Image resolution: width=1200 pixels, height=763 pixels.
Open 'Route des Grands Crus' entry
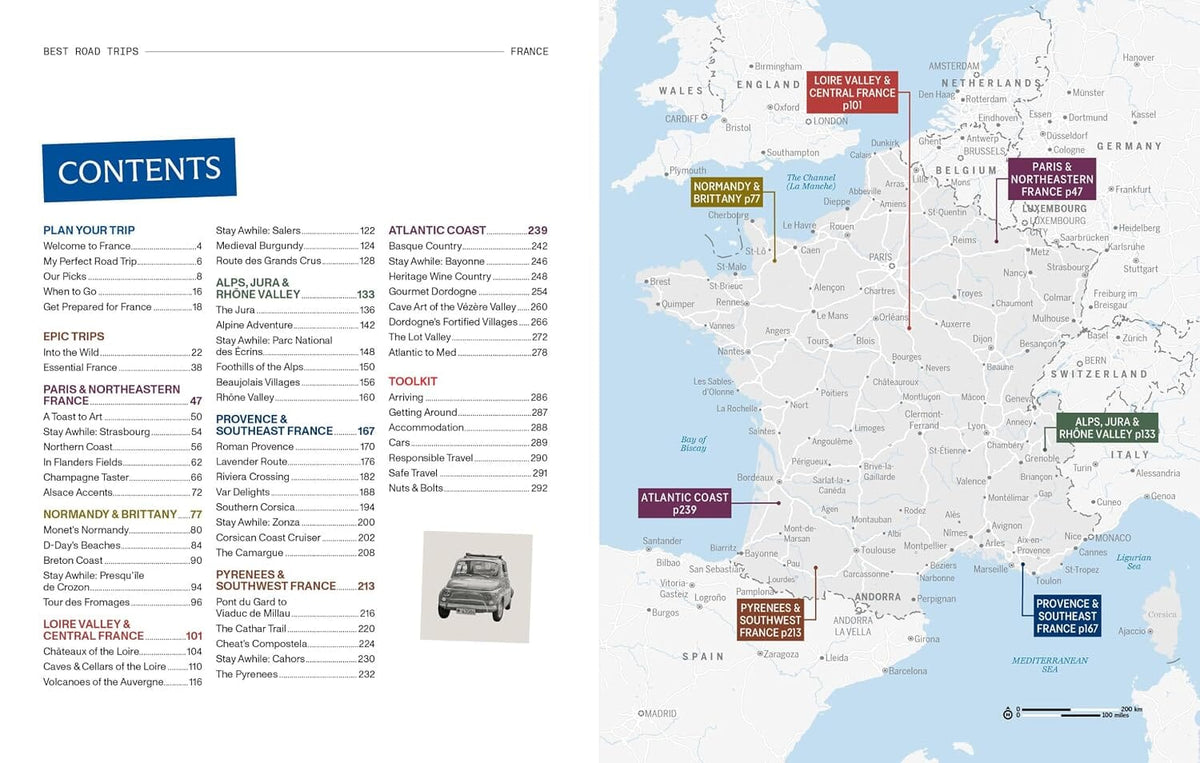pos(296,261)
